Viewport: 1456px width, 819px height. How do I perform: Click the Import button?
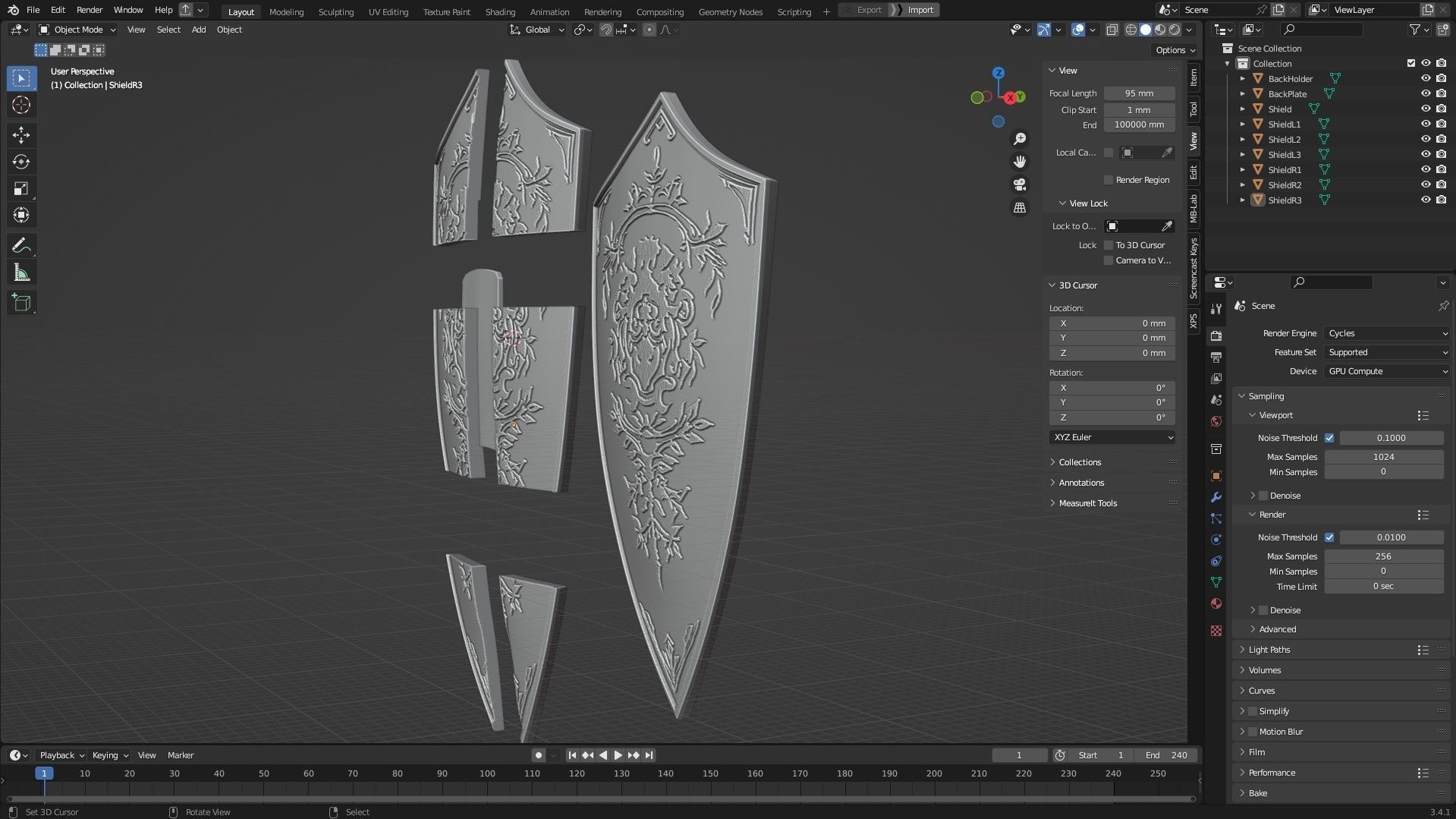point(920,10)
